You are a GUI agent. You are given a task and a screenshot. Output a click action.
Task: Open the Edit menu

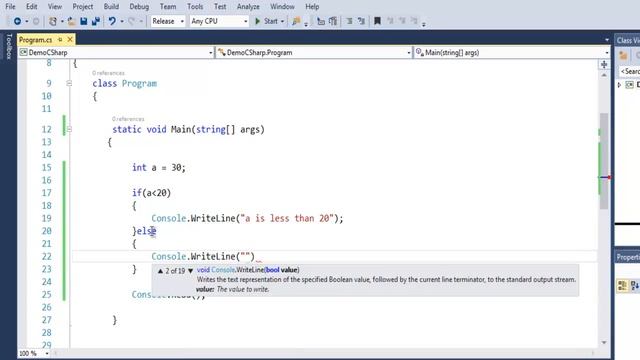click(x=31, y=7)
